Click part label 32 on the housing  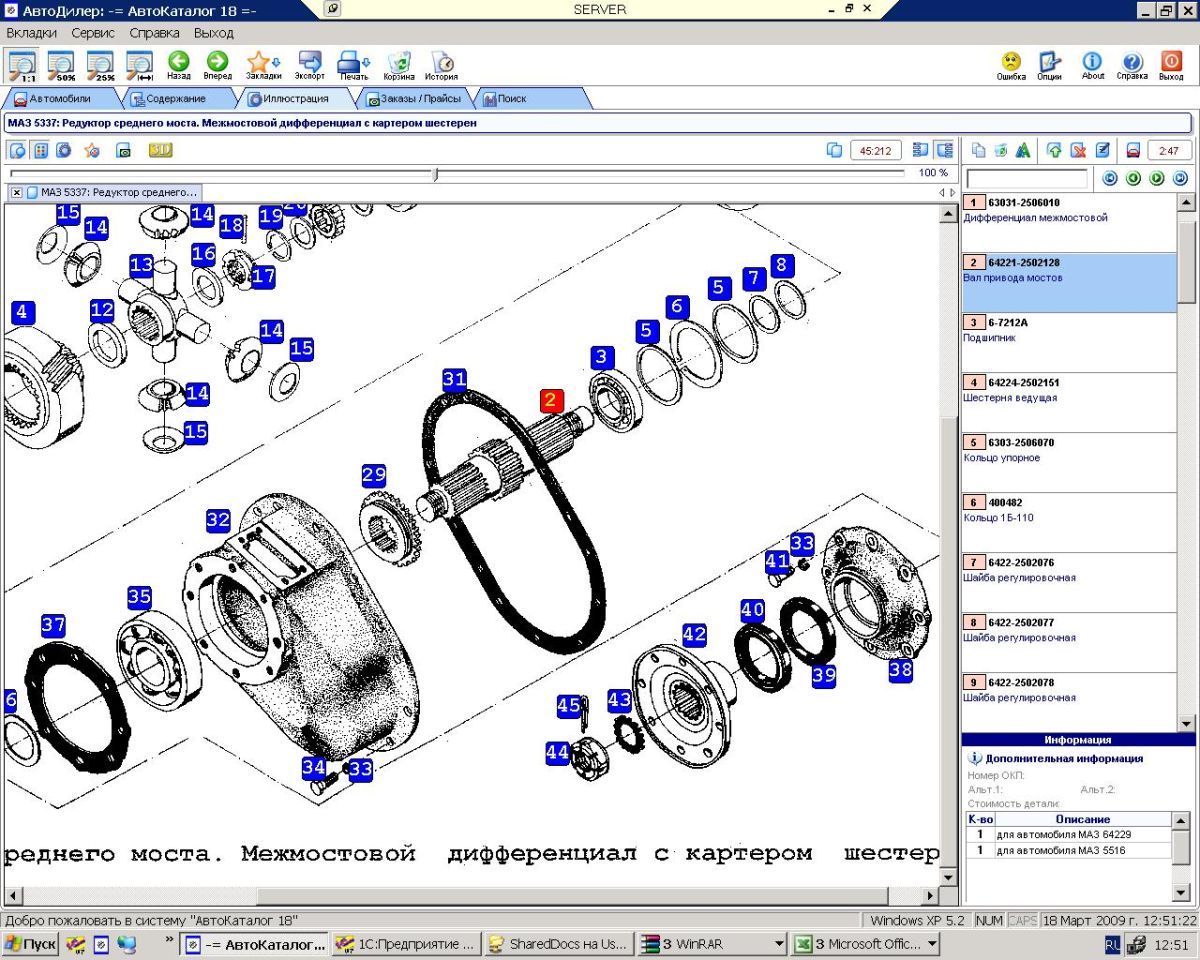pos(218,520)
